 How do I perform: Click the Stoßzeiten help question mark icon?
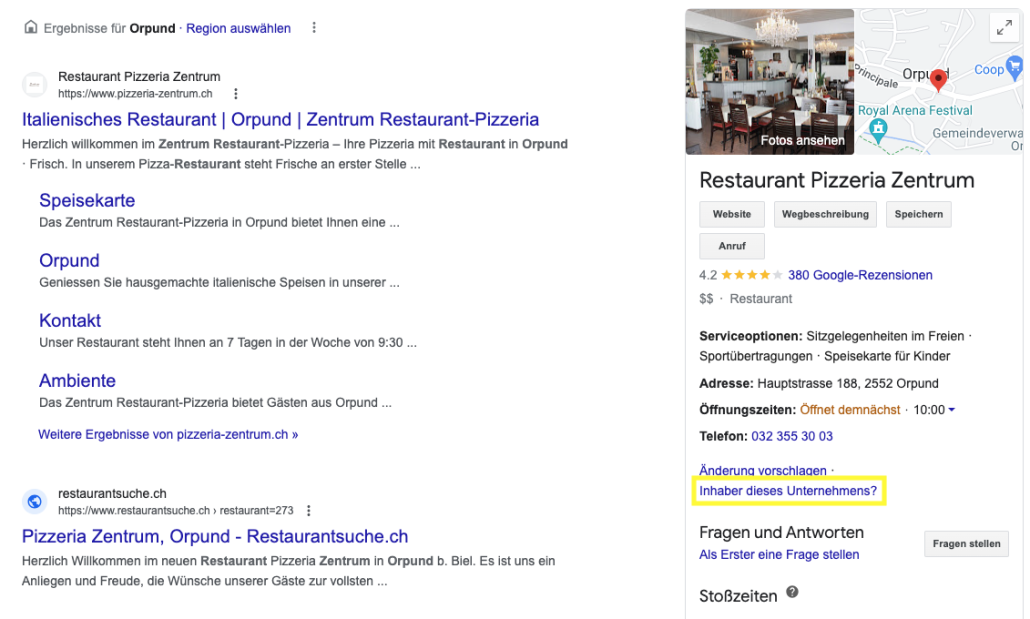pos(792,592)
